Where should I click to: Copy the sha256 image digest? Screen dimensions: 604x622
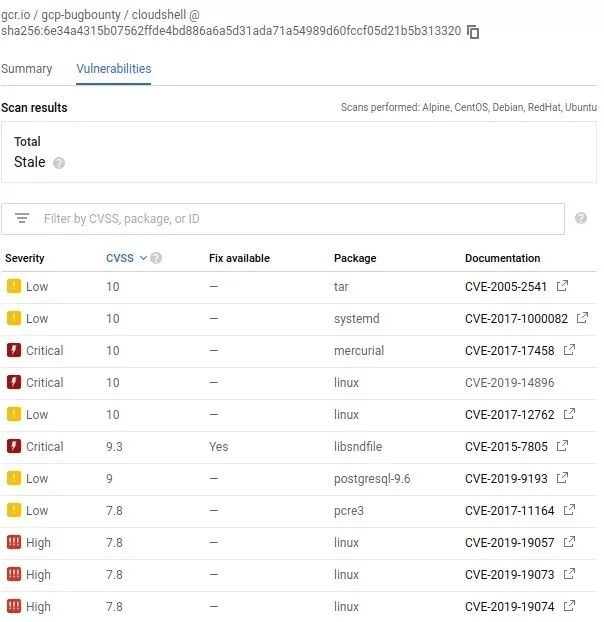[473, 32]
